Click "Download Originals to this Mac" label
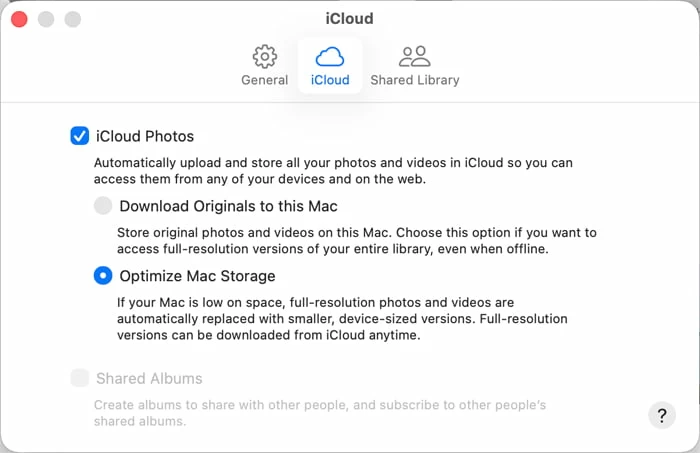700x453 pixels. click(228, 206)
